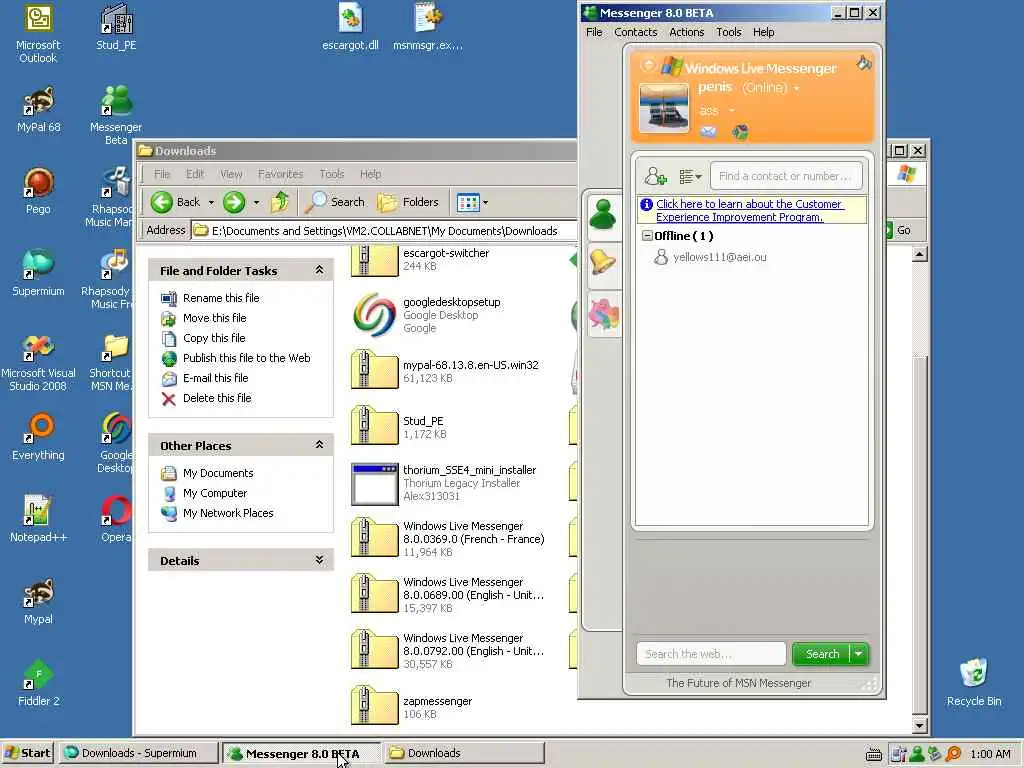Open Messenger File menu
Viewport: 1024px width, 768px height.
594,32
